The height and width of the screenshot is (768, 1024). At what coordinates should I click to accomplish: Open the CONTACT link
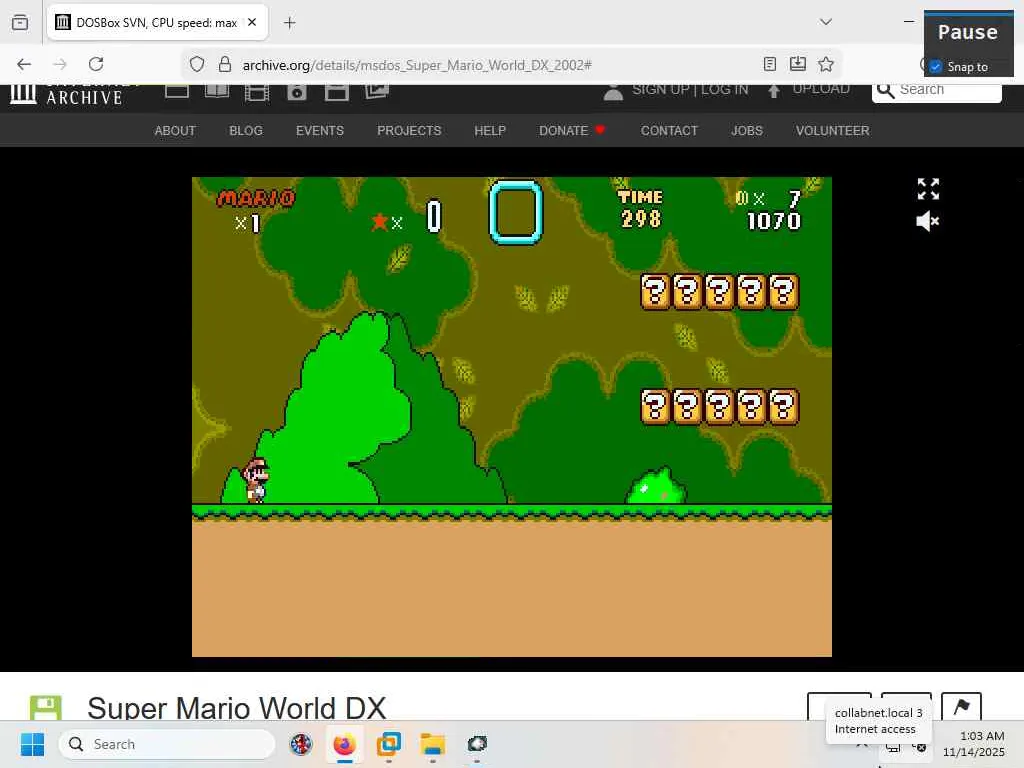click(x=669, y=131)
